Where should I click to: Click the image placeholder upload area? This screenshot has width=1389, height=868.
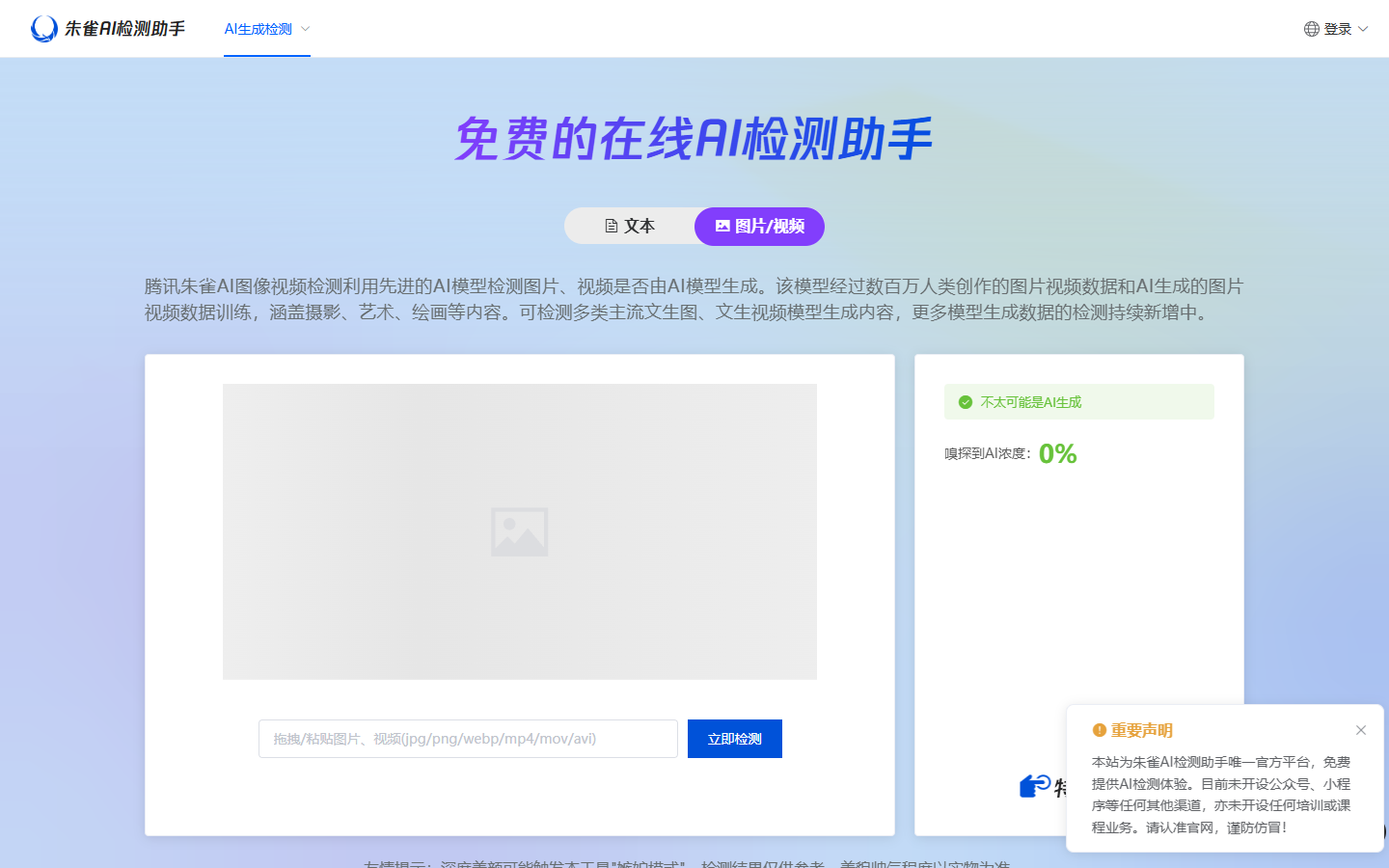(x=520, y=531)
